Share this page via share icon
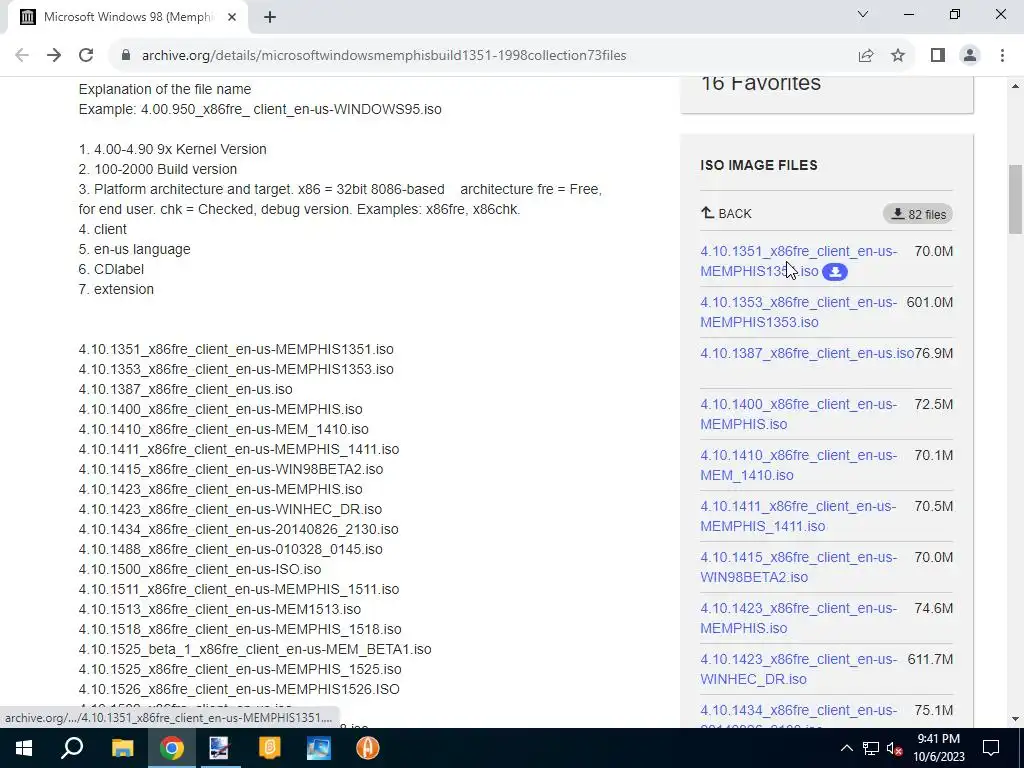This screenshot has width=1024, height=768. pos(866,56)
